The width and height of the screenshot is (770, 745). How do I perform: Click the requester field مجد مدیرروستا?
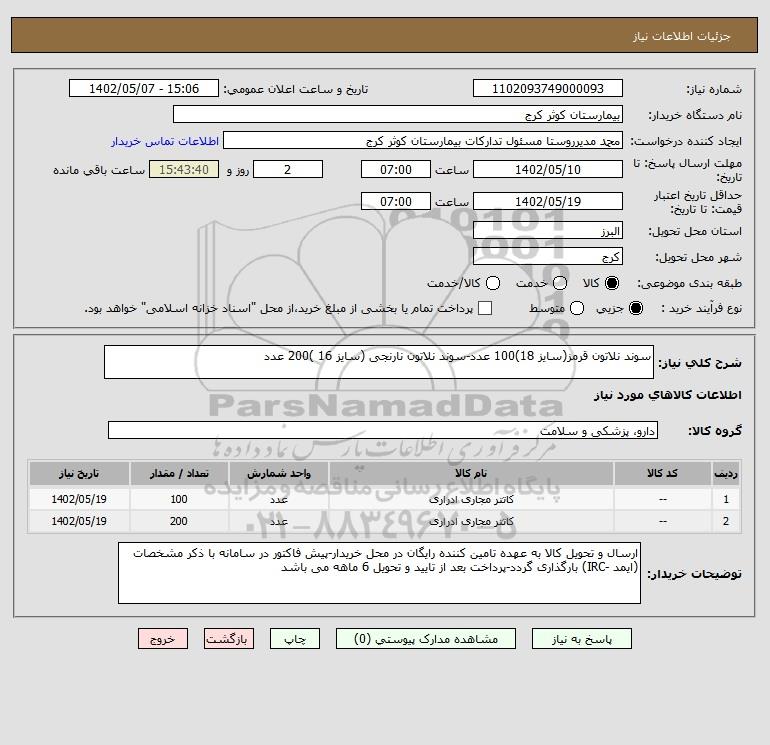coord(423,140)
